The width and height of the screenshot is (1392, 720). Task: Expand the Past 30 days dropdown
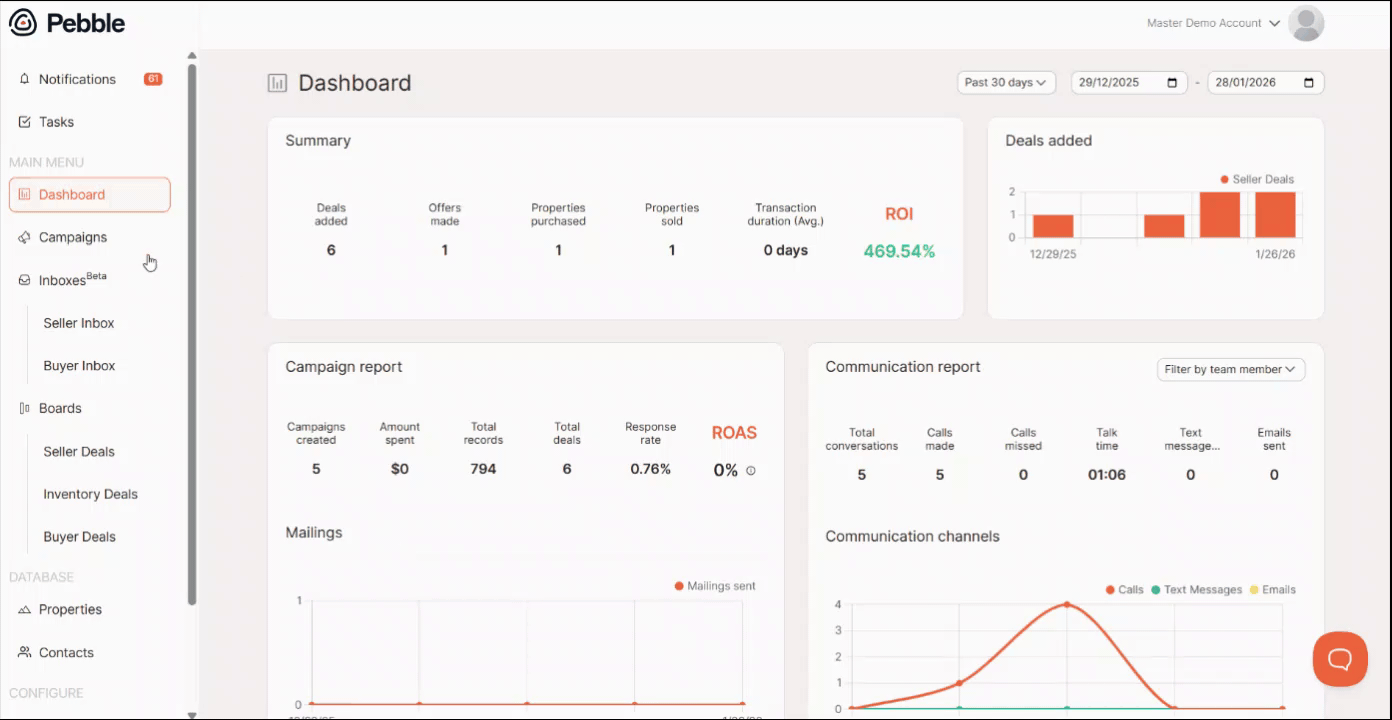tap(1006, 82)
